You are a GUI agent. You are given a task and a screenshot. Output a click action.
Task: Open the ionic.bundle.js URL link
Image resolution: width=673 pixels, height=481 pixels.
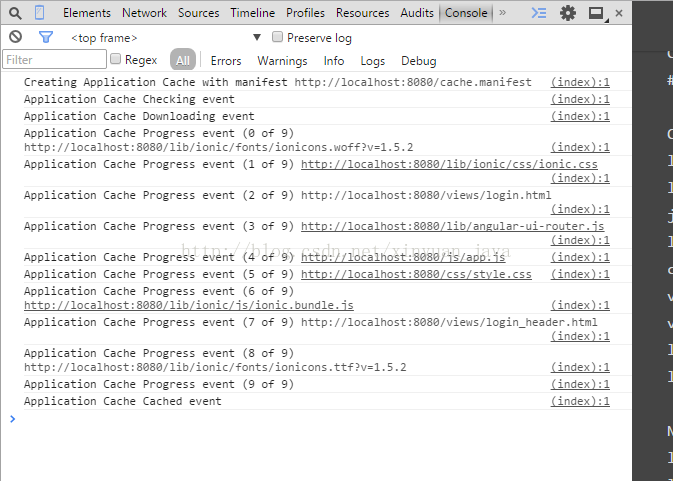[189, 305]
